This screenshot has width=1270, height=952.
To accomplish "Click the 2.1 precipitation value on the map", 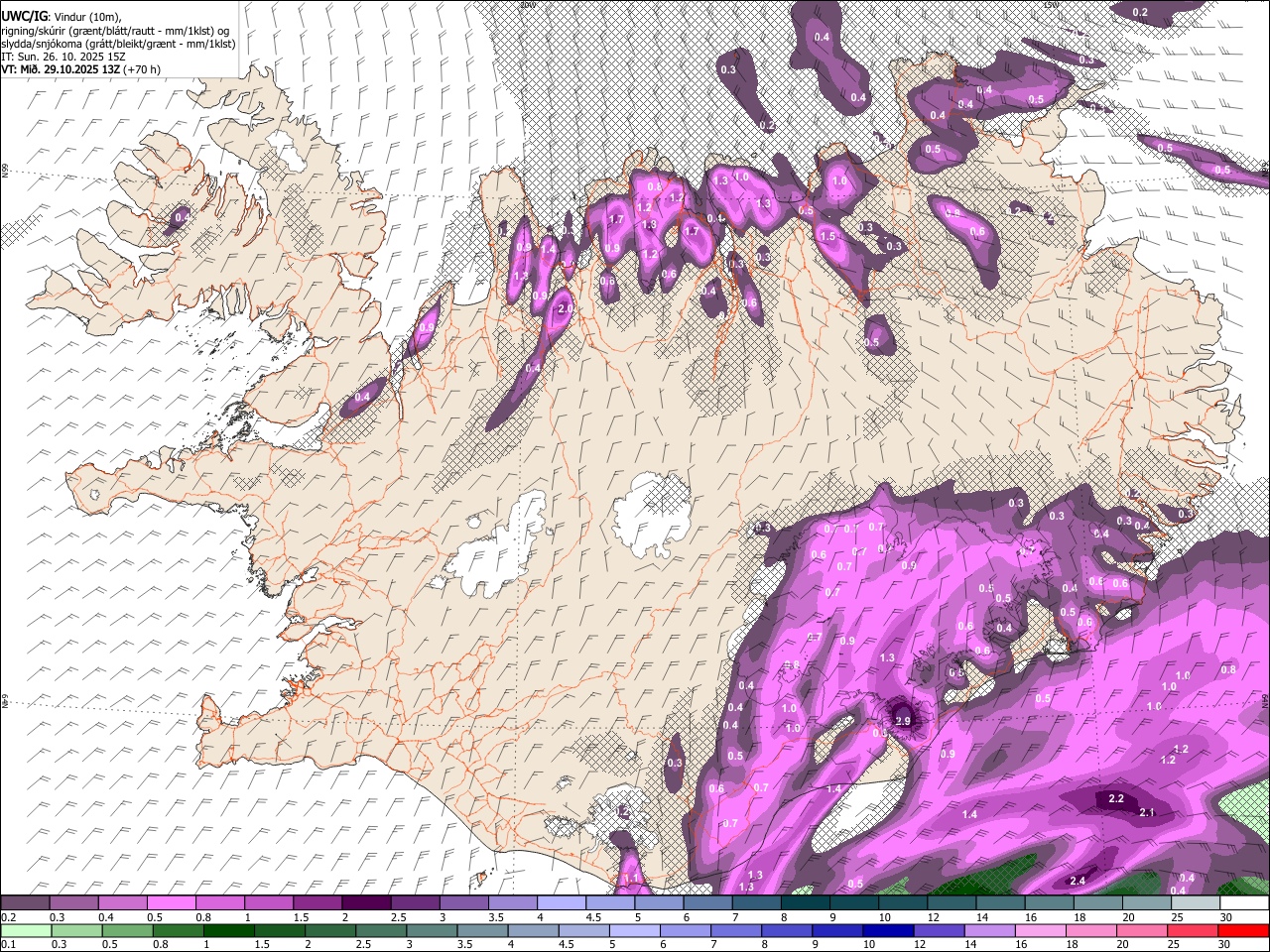I will point(1147,812).
